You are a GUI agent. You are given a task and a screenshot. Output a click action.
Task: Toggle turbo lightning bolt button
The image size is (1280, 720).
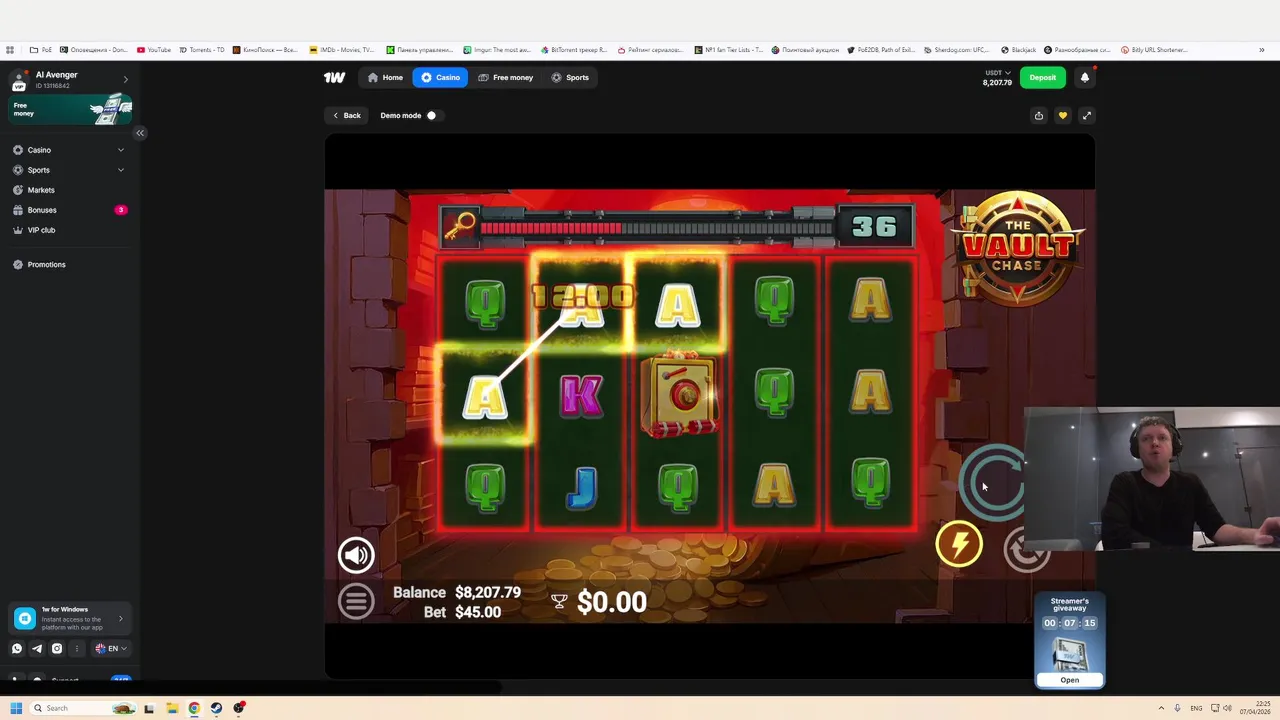tap(959, 544)
